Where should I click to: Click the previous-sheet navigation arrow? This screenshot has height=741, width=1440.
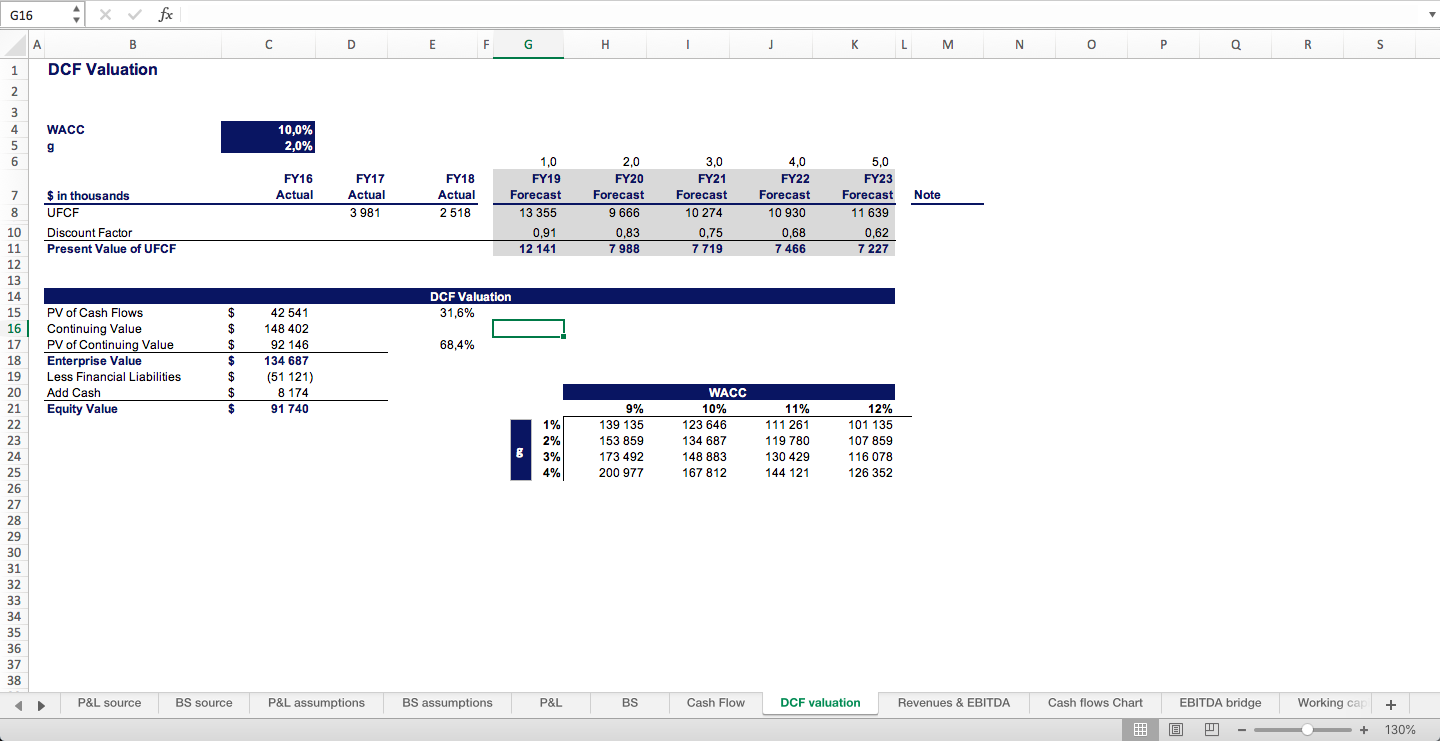click(x=19, y=704)
